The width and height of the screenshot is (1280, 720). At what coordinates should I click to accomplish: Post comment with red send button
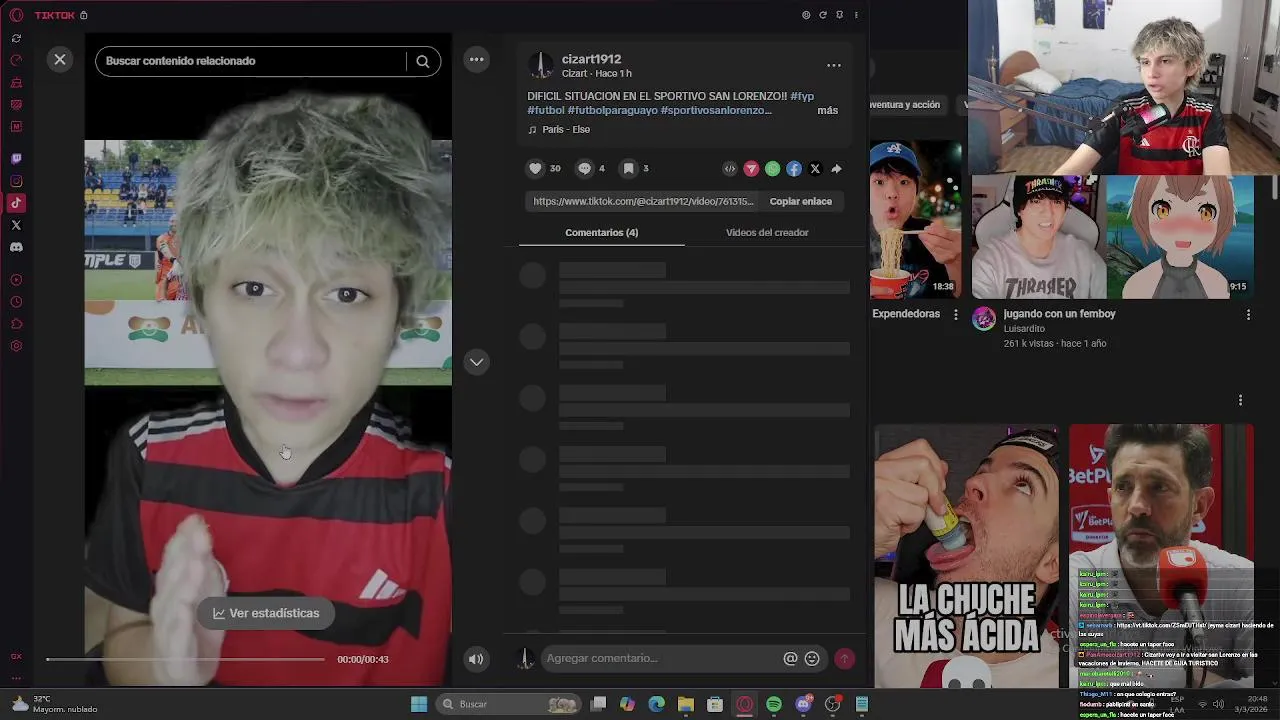click(845, 658)
